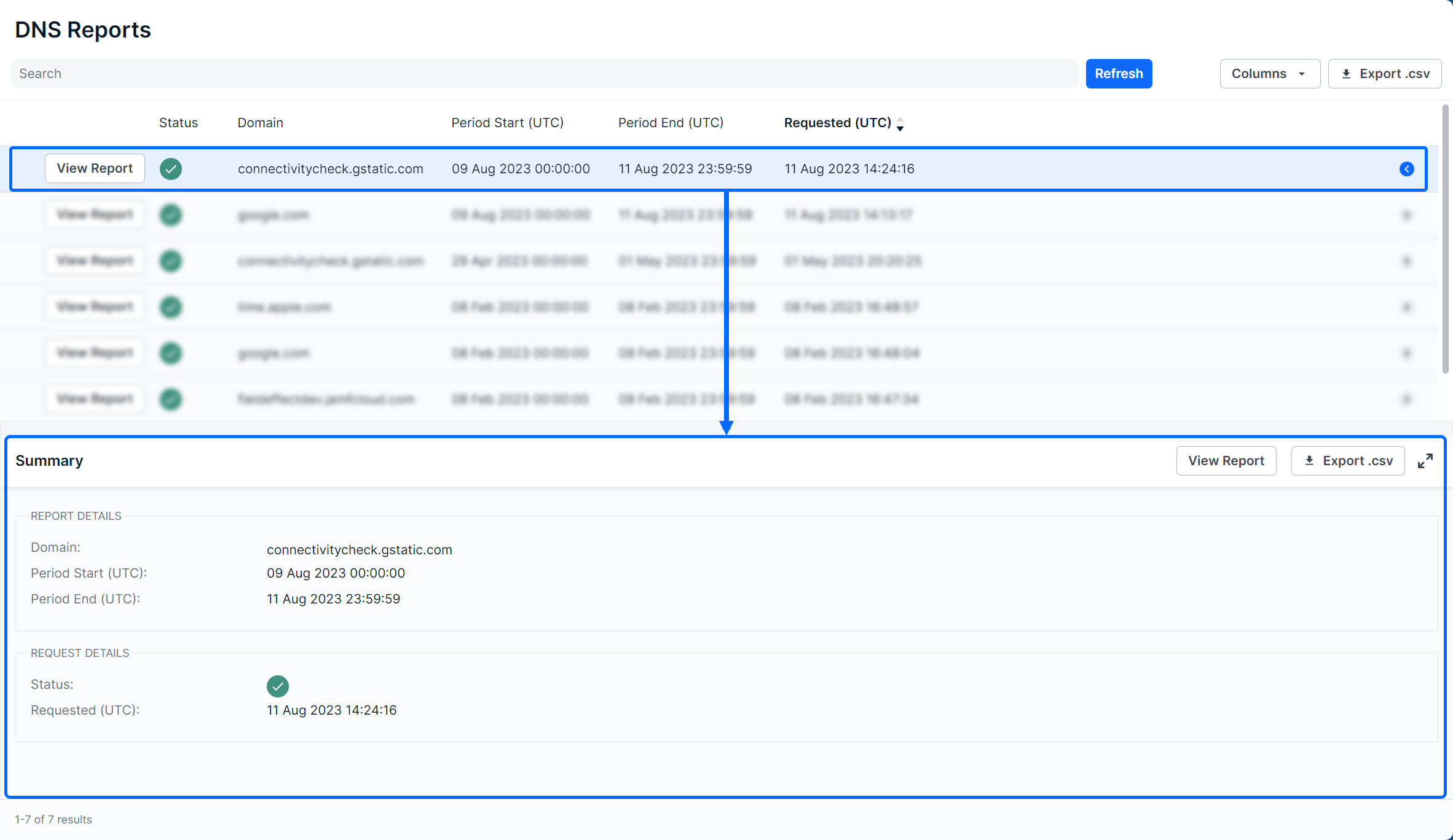
Task: Click the download icon on Summary export button
Action: click(1309, 461)
